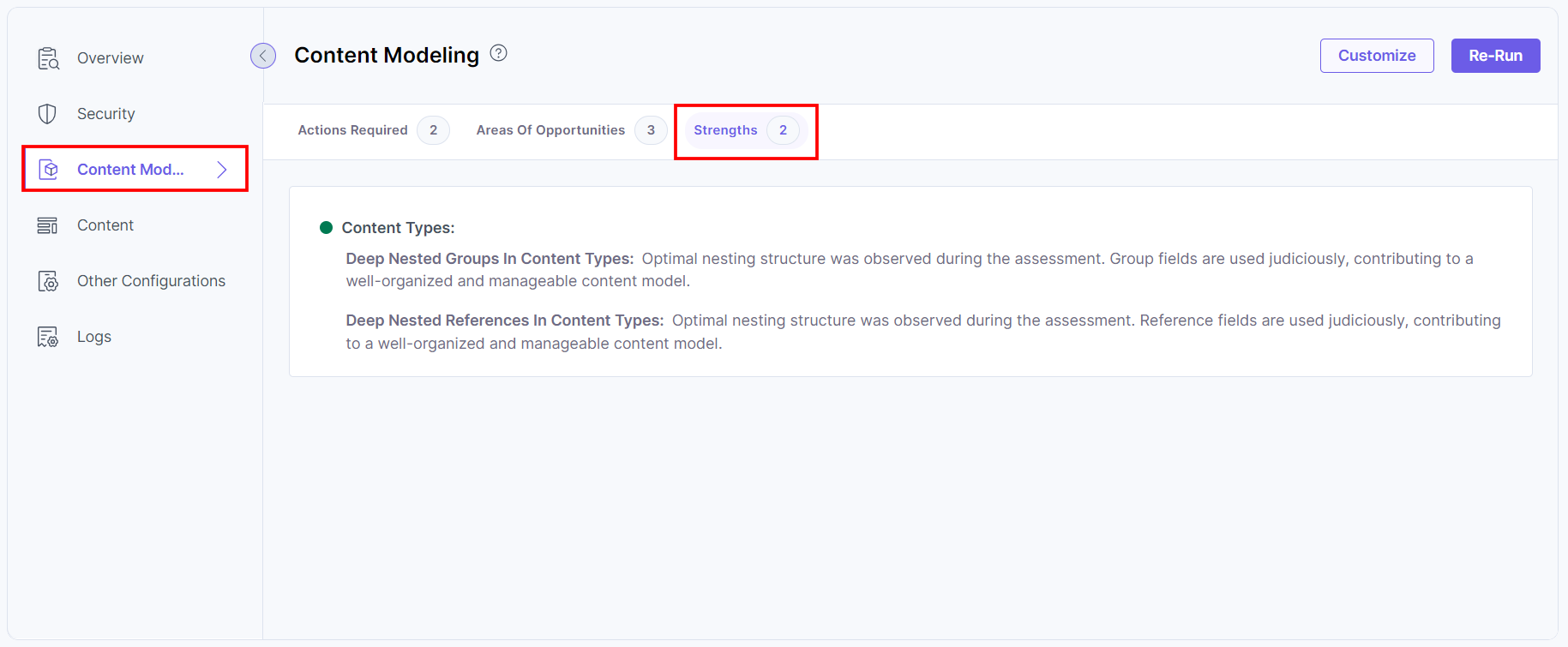Image resolution: width=1568 pixels, height=647 pixels.
Task: Open the help icon beside Content Modeling
Action: pos(498,53)
